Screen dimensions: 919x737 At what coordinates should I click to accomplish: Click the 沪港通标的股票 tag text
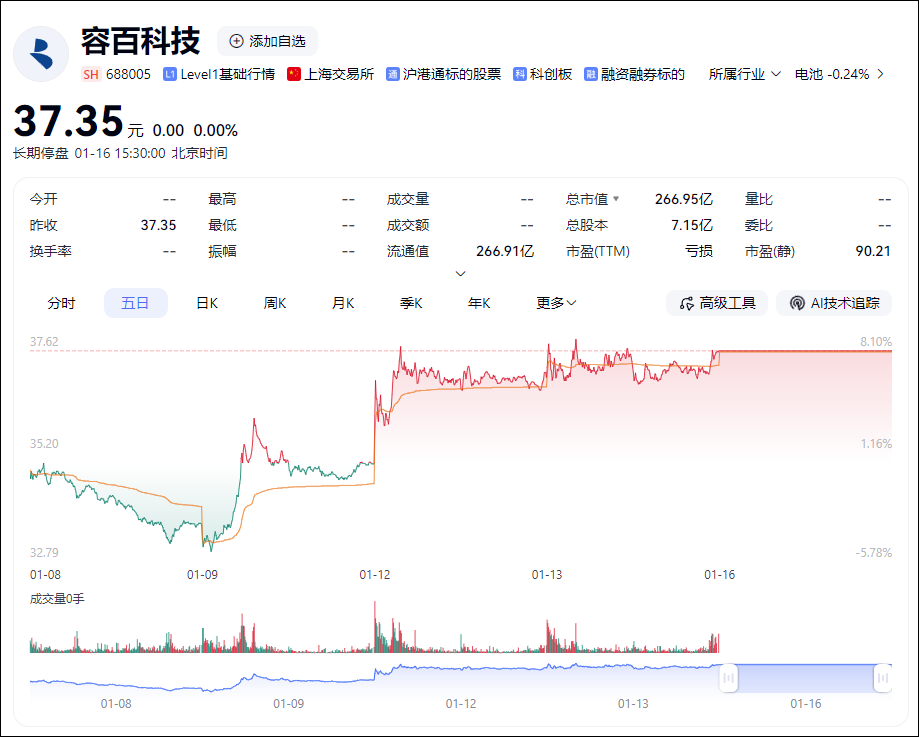(452, 74)
